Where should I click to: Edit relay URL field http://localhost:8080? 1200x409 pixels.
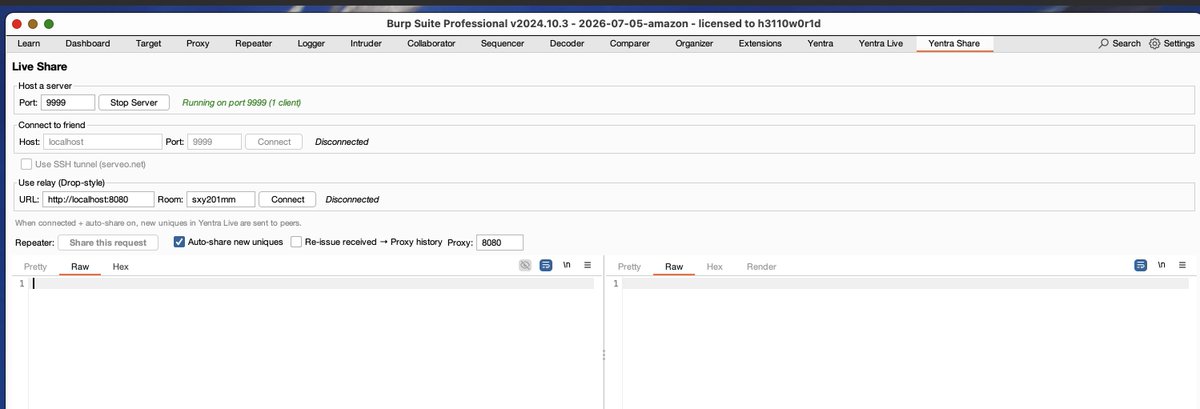[x=98, y=199]
